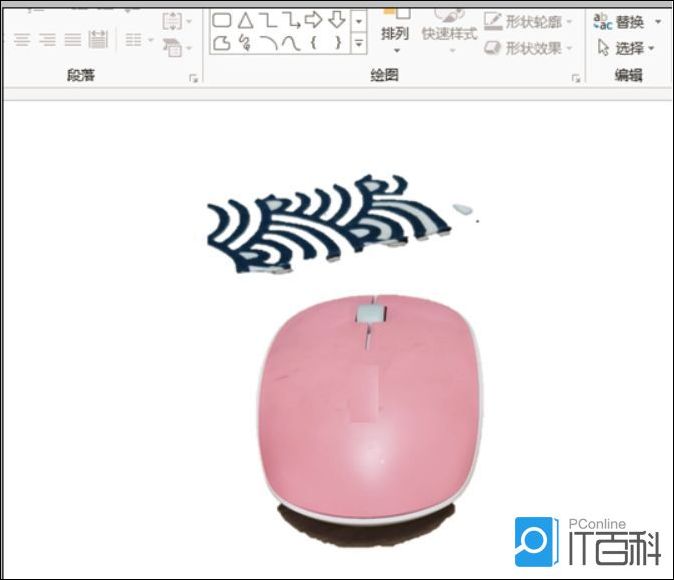The height and width of the screenshot is (580, 674).
Task: Justify the paragraph text
Action: pos(73,40)
